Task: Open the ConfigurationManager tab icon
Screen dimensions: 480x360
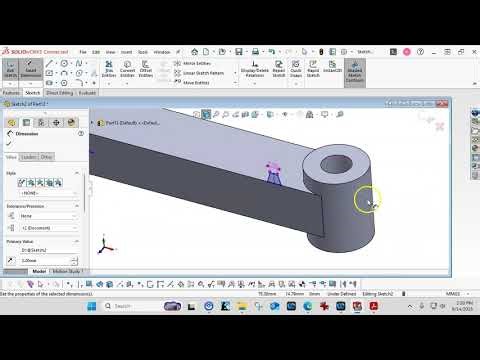Action: [x=41, y=123]
